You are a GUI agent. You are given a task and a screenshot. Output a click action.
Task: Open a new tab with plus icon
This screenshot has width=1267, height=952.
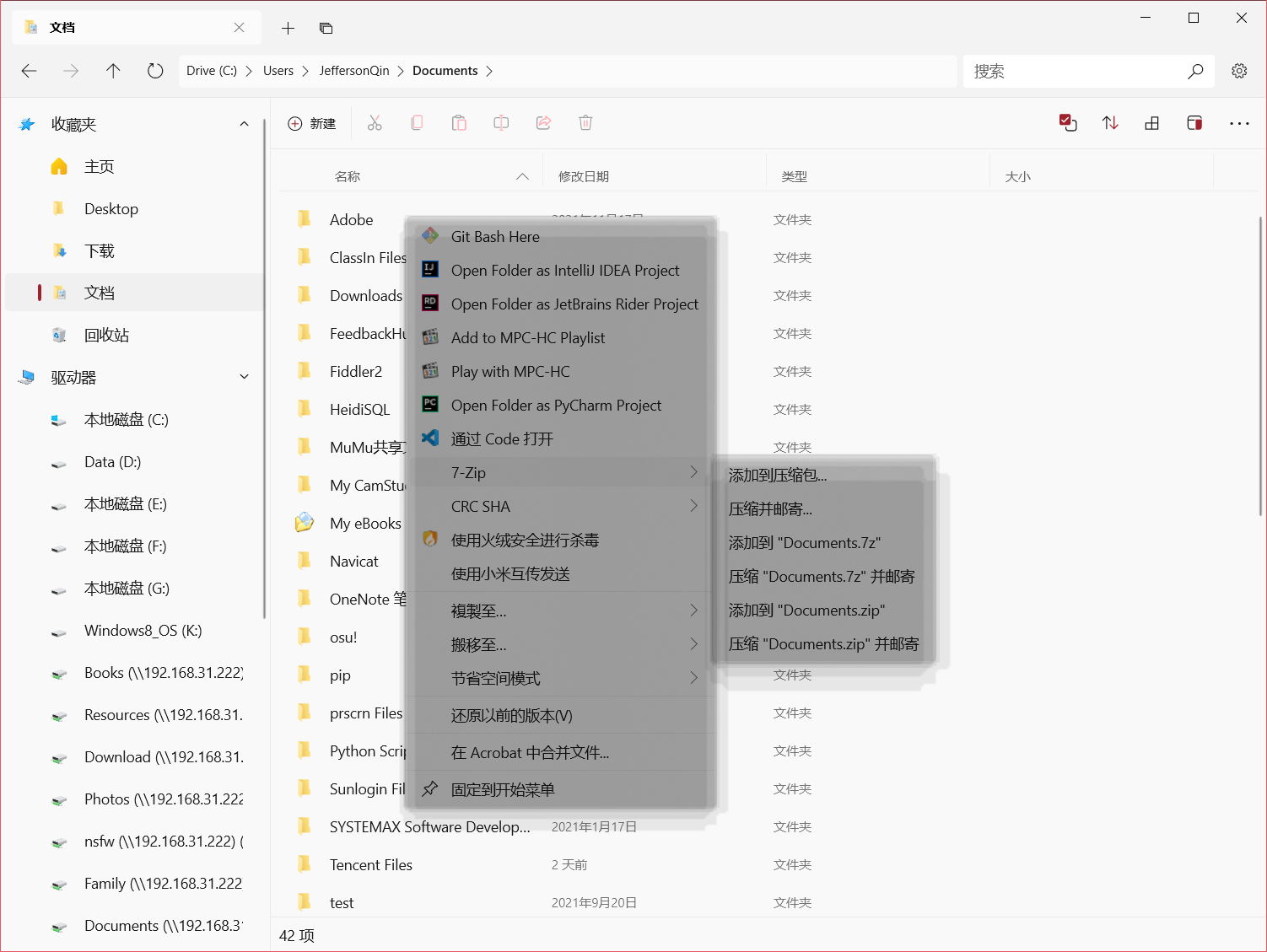288,28
